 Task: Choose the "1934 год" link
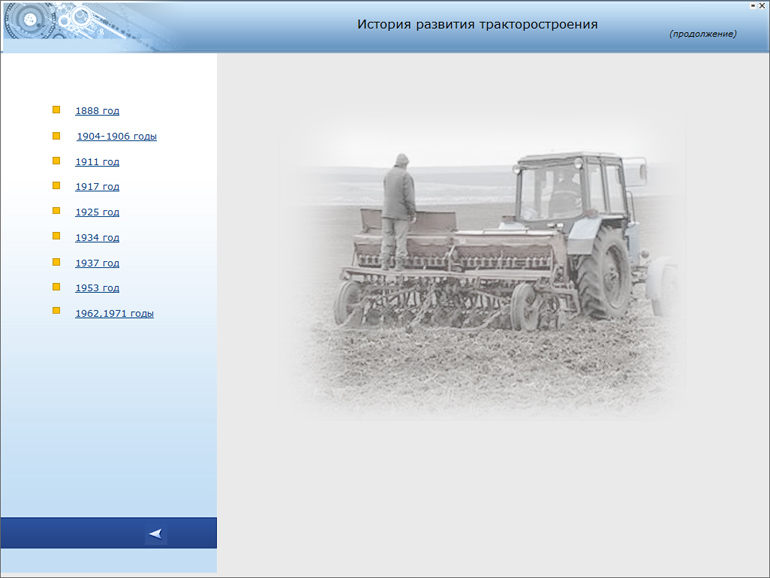point(97,238)
